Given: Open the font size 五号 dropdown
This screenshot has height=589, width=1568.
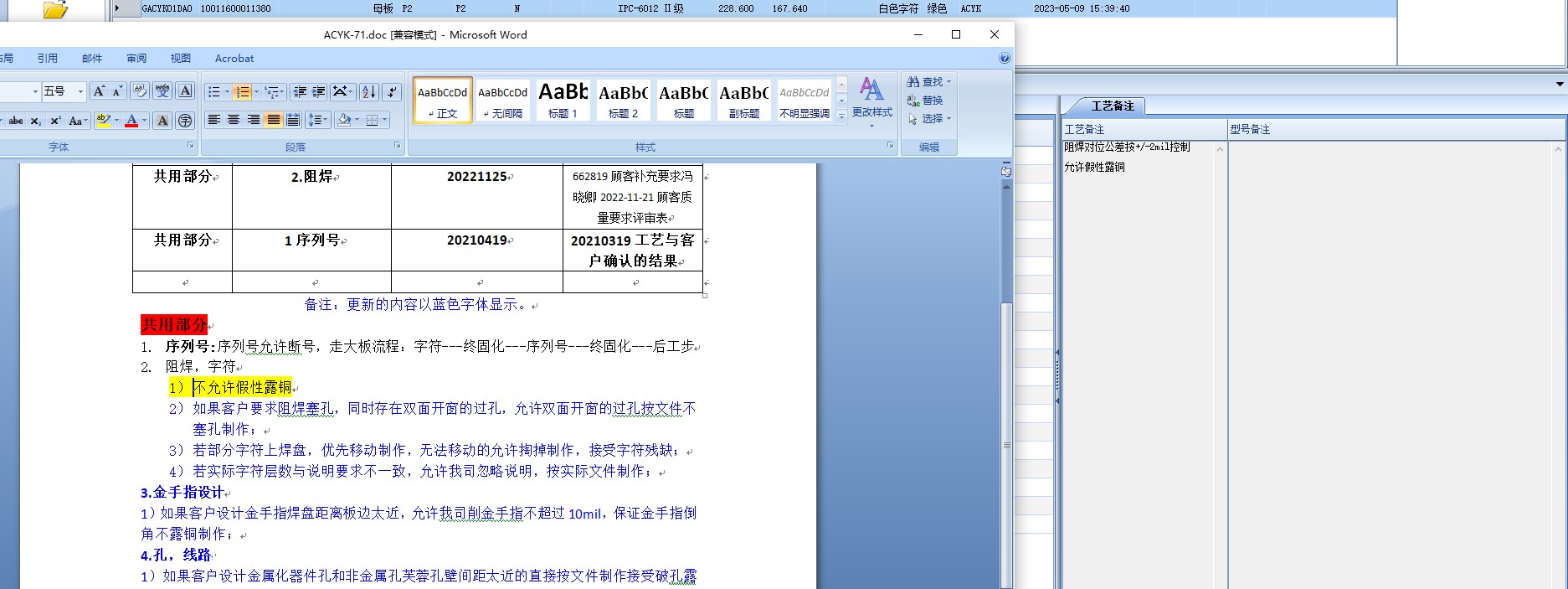Looking at the screenshot, I should point(80,91).
